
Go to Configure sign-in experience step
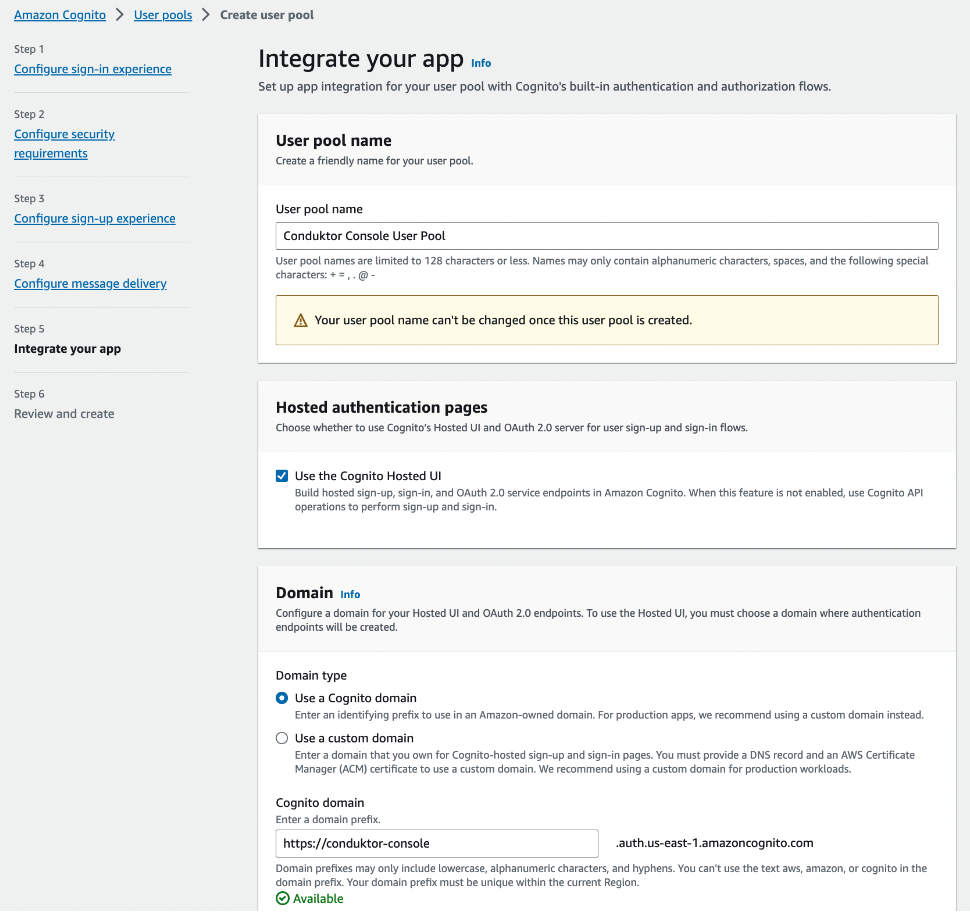(93, 69)
